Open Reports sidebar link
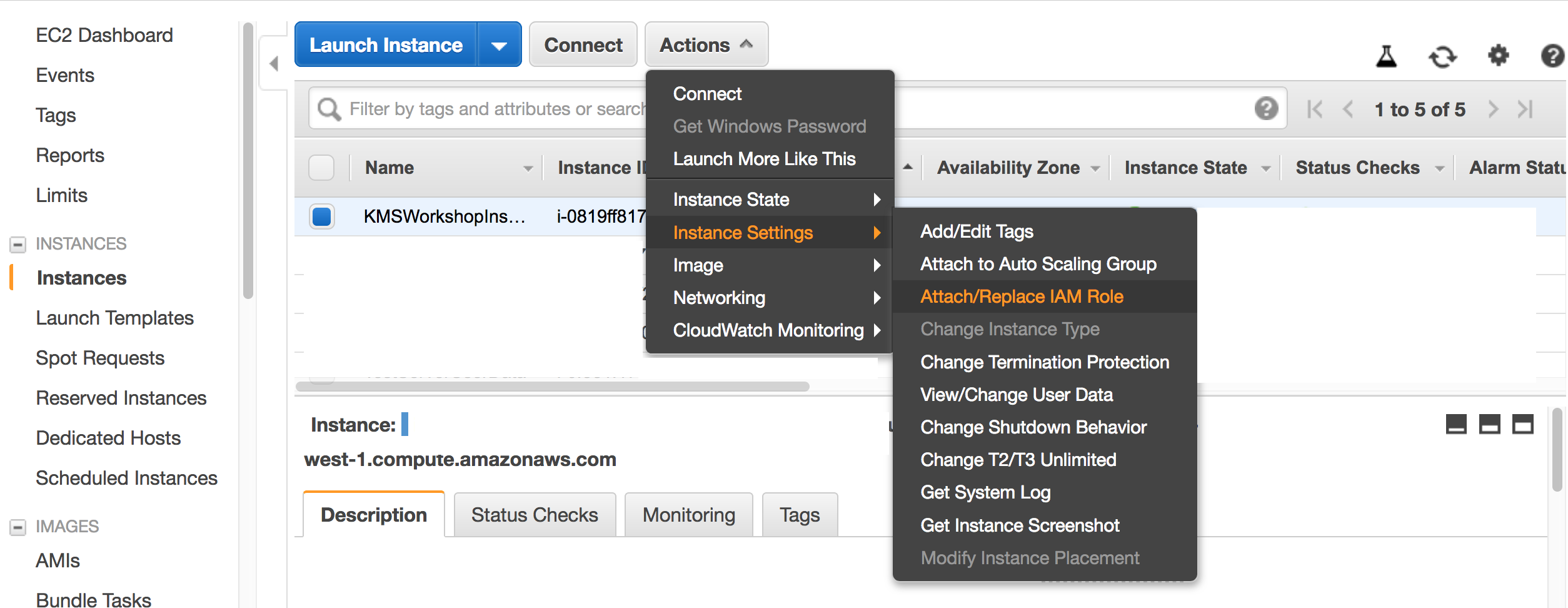This screenshot has width=1568, height=608. 70,155
